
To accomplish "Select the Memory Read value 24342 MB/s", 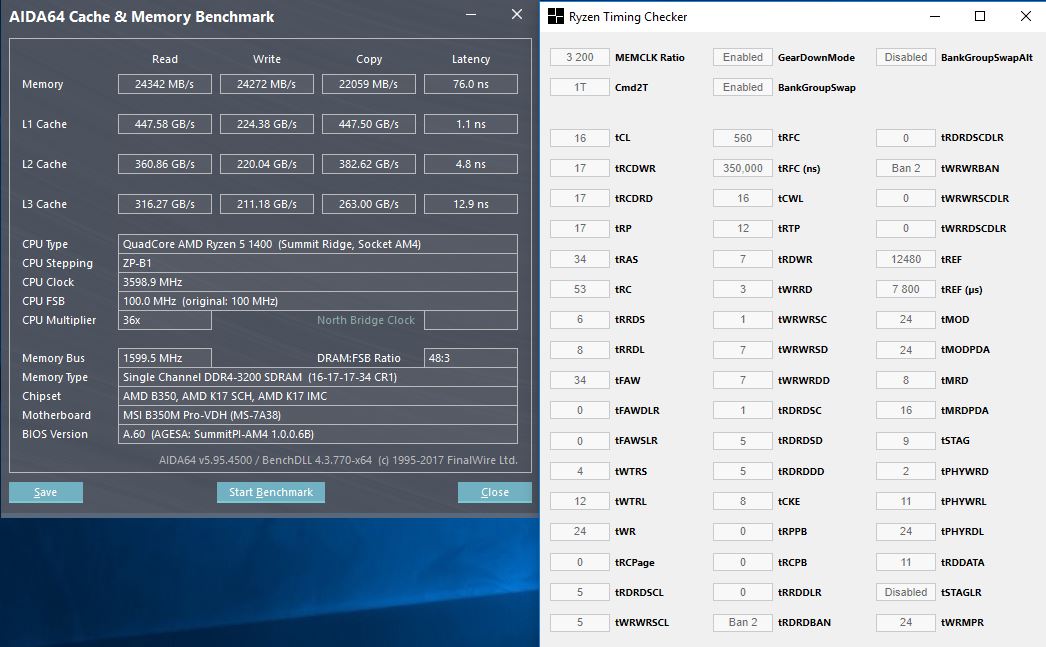I will pyautogui.click(x=165, y=84).
